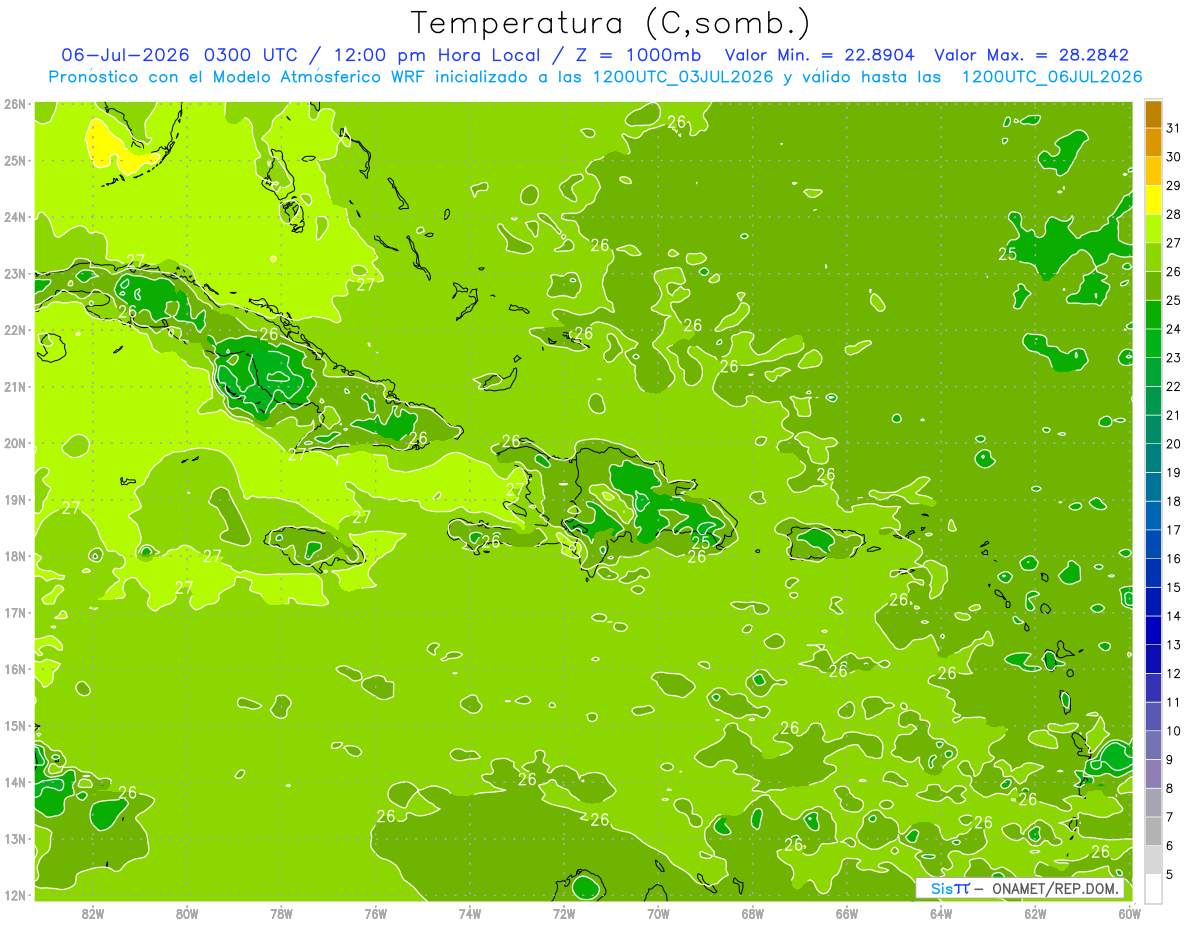Click the colorbar scale value 17
1200x927 pixels.
(1173, 529)
